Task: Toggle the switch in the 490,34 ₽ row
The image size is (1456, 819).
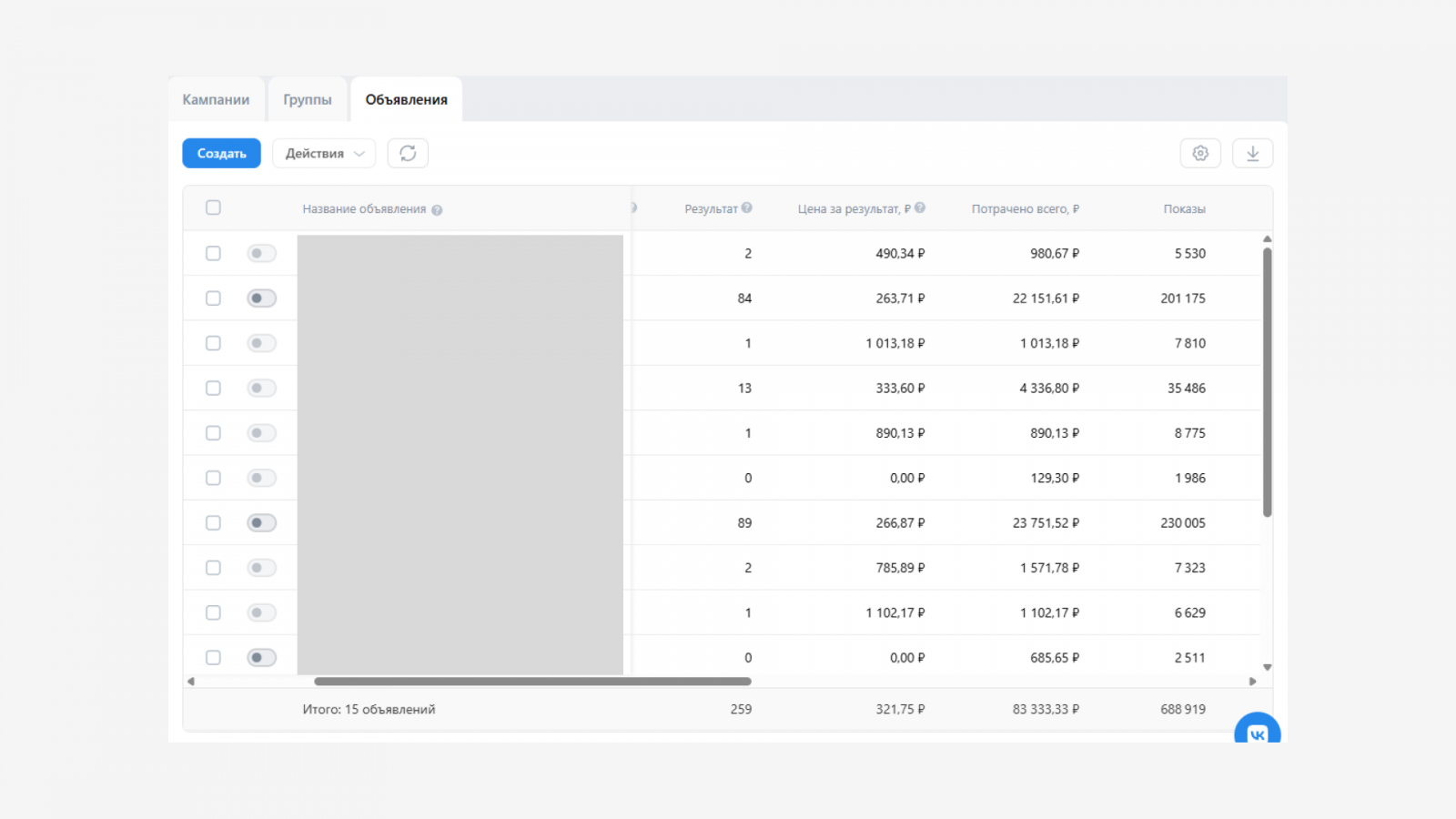Action: (261, 254)
